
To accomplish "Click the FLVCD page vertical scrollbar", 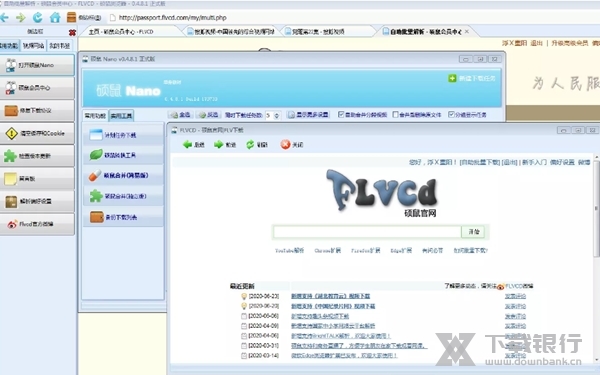I will [596, 209].
